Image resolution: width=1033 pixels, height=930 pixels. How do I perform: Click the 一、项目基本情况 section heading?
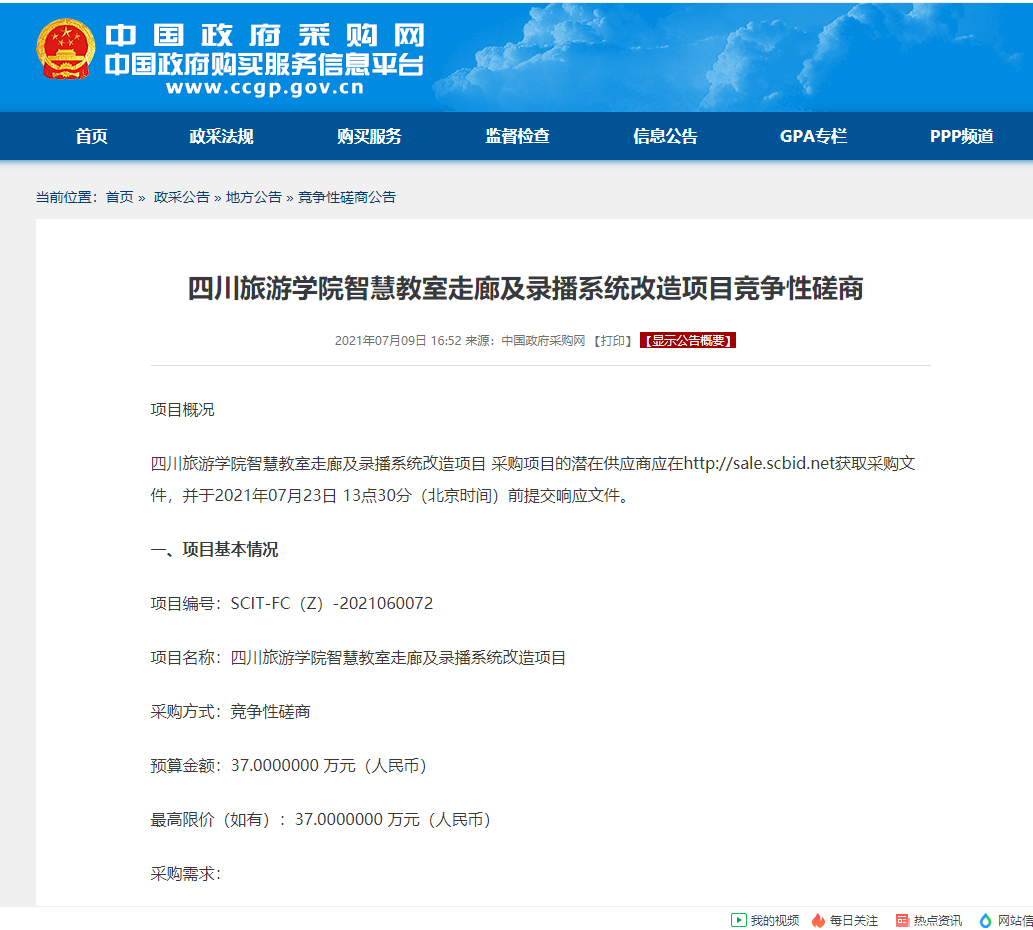[214, 549]
